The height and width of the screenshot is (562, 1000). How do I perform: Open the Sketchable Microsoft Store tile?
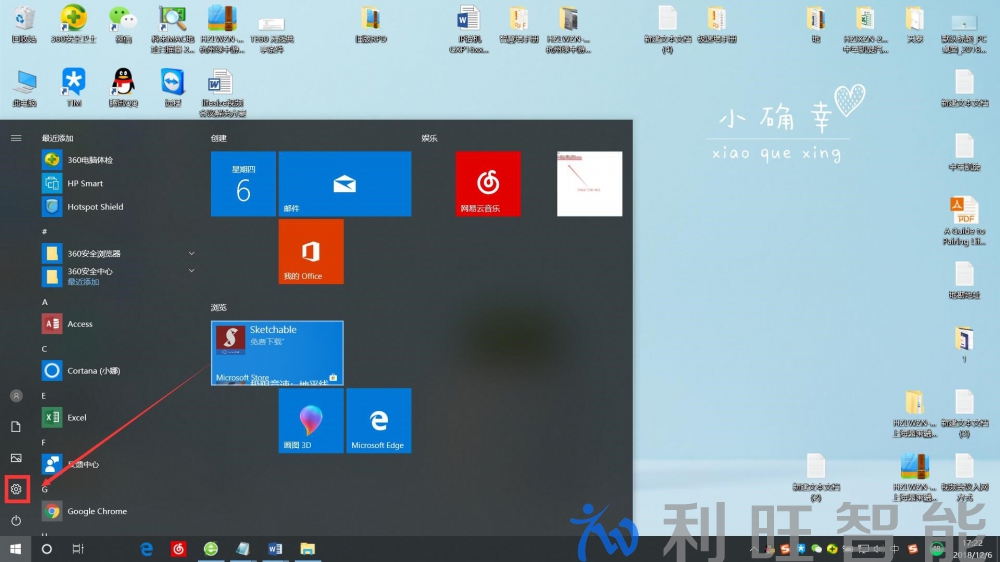point(277,353)
